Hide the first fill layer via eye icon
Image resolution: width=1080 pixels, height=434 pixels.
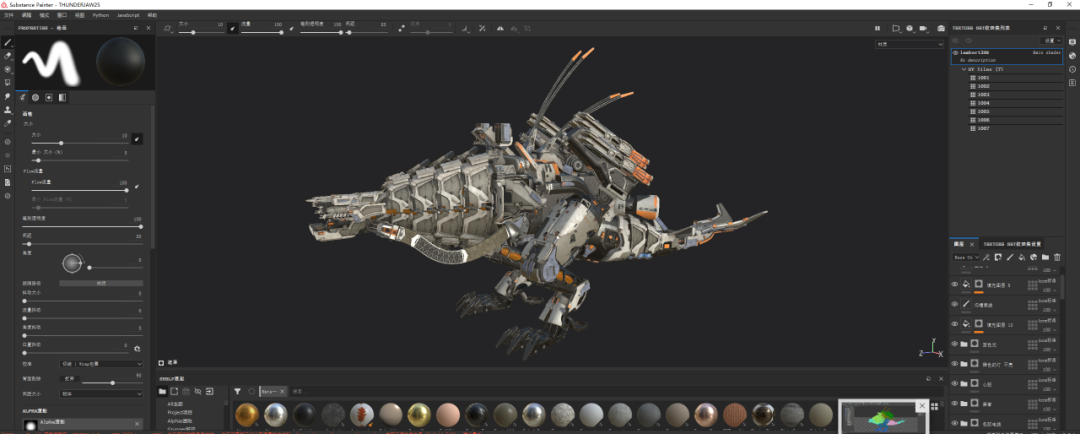[x=954, y=284]
